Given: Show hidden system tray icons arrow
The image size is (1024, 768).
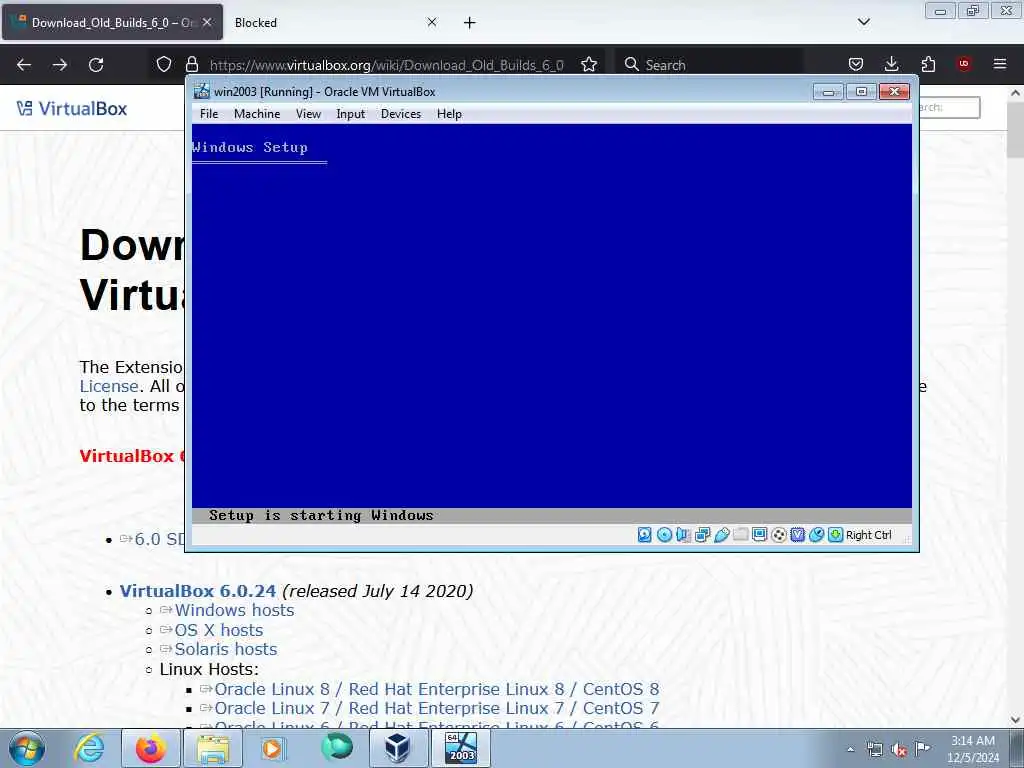Looking at the screenshot, I should click(x=850, y=749).
